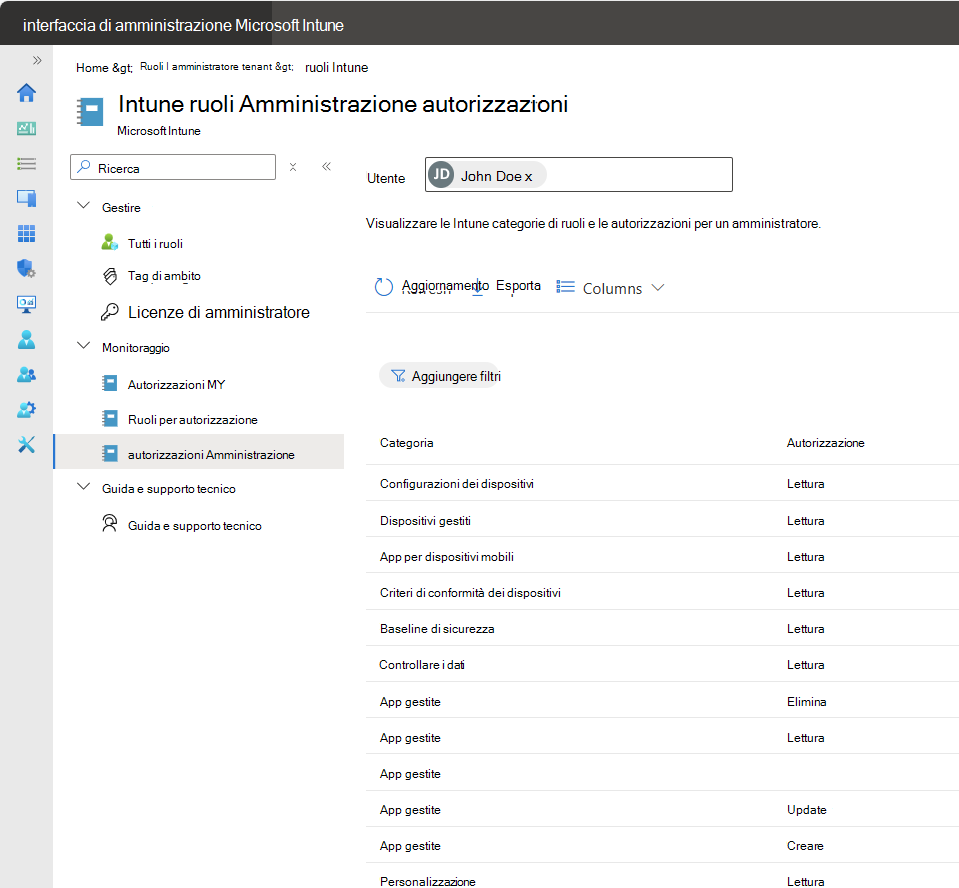
Task: Open Ruoli per autorizzazione
Action: point(193,420)
